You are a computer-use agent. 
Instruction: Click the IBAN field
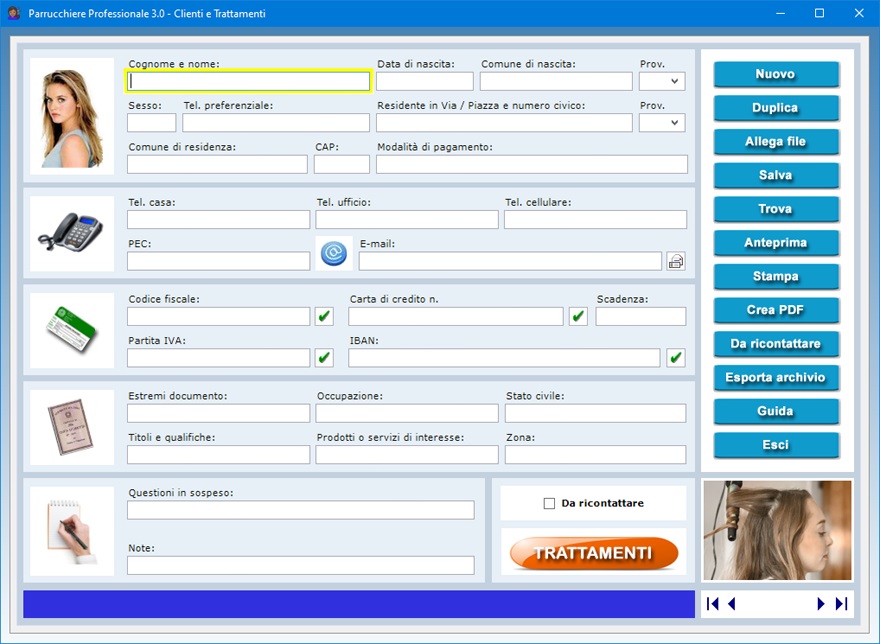[504, 358]
